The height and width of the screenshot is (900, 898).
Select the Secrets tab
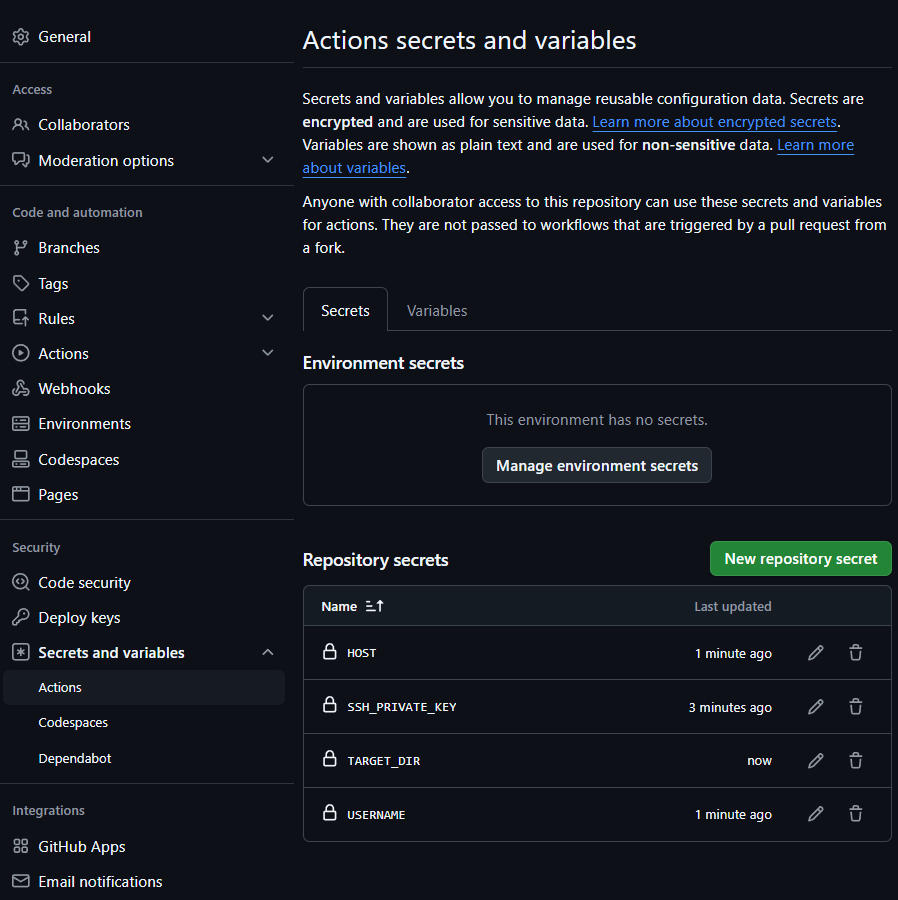pyautogui.click(x=345, y=311)
